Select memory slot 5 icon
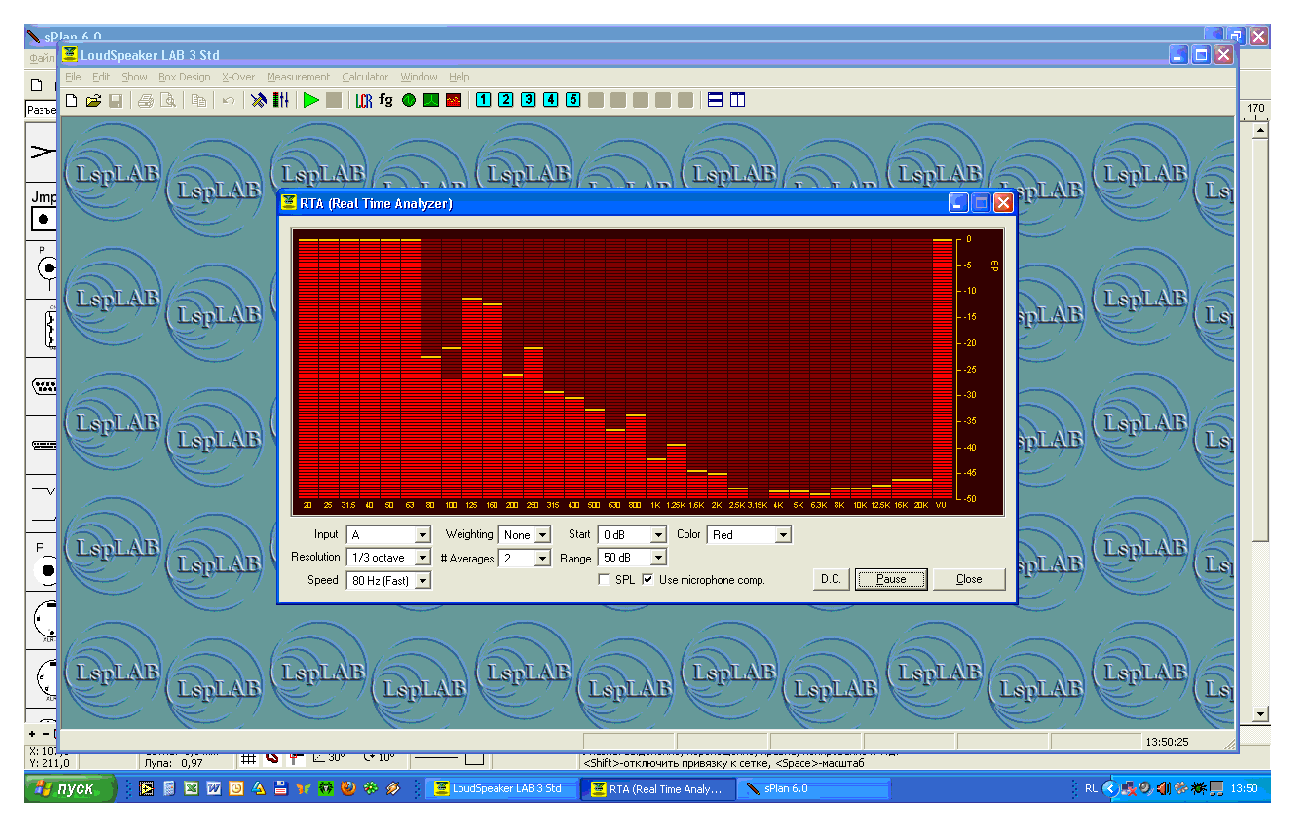 point(573,100)
